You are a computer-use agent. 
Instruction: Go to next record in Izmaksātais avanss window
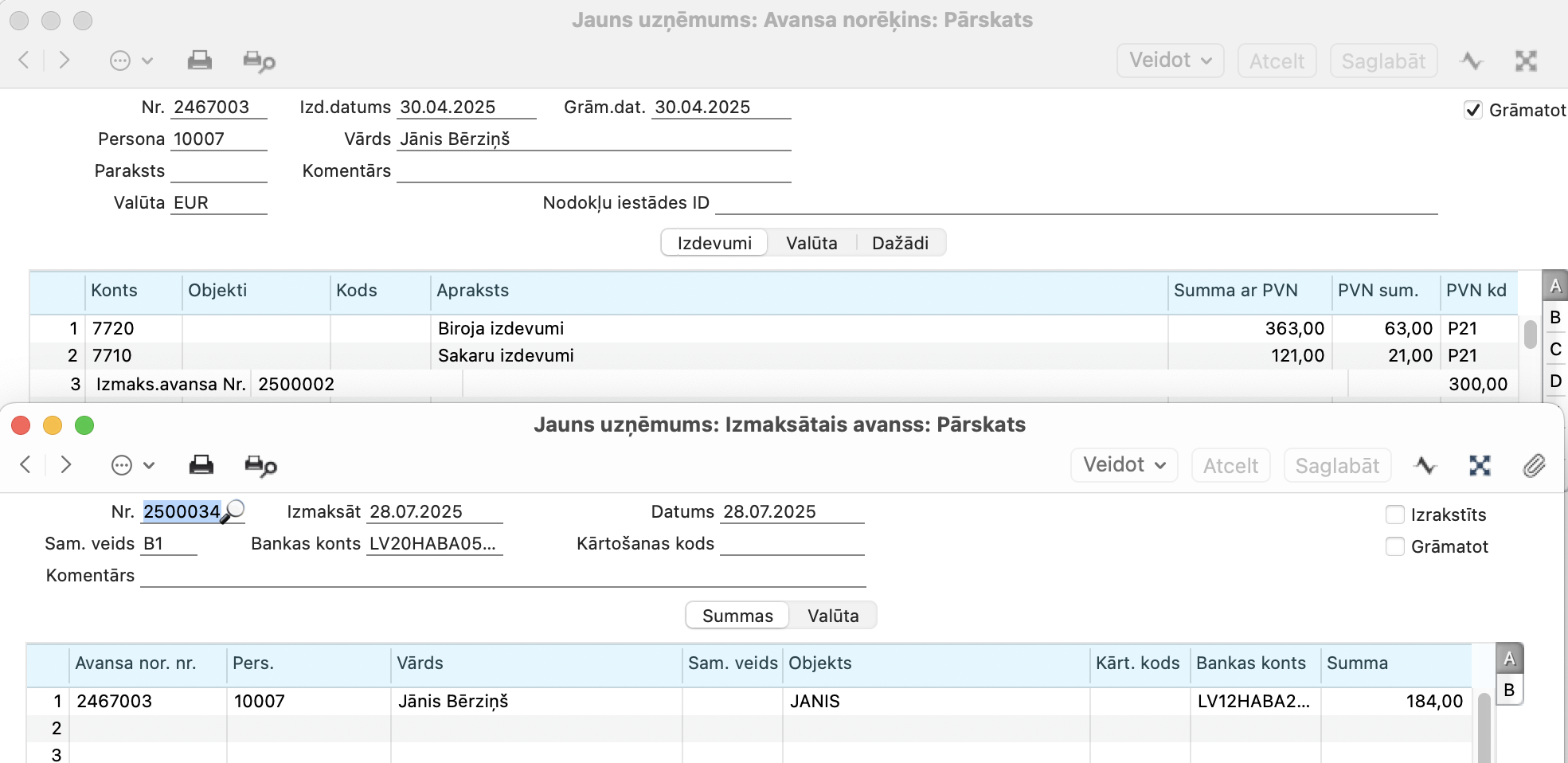coord(66,465)
